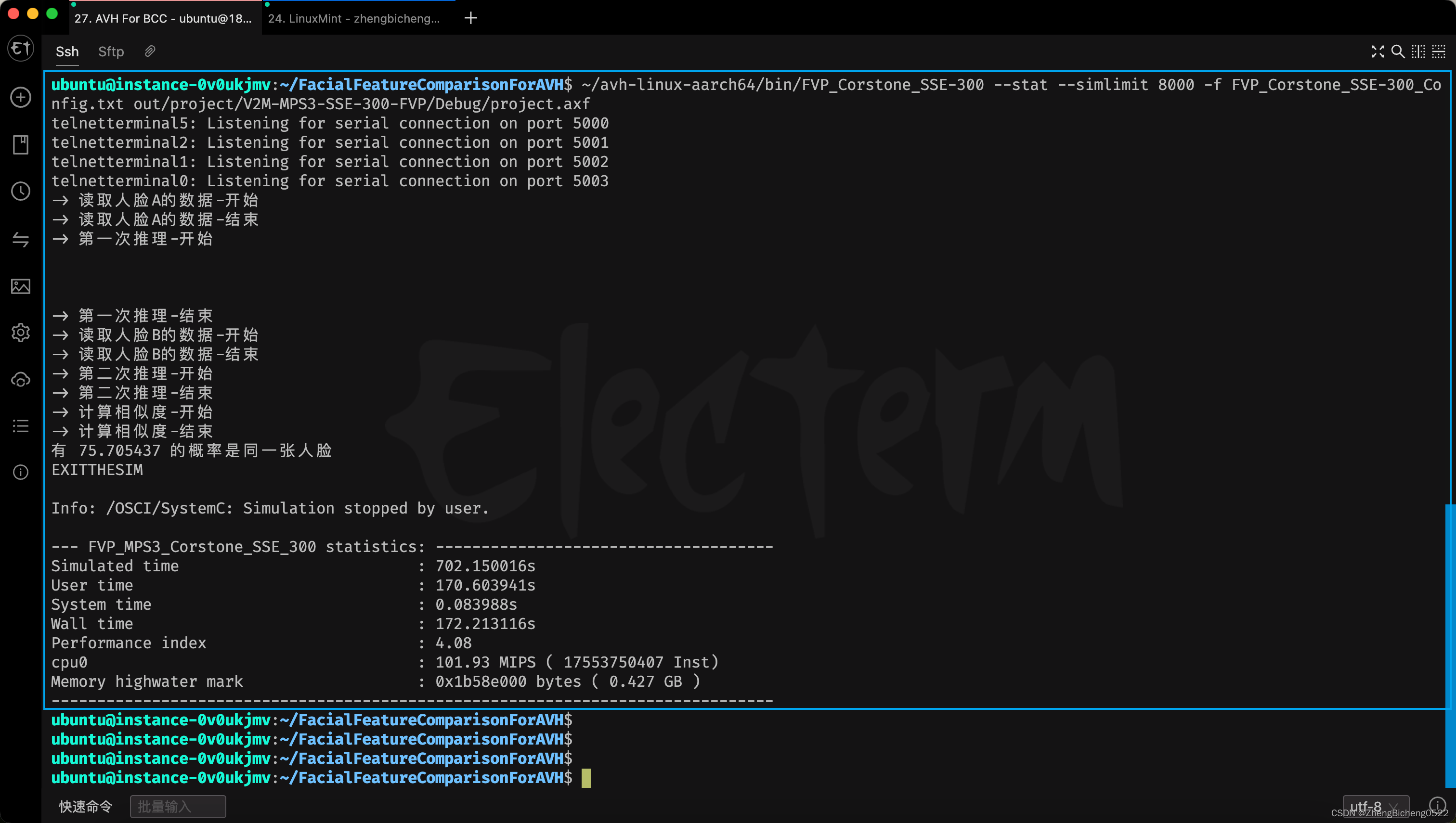Image resolution: width=1456 pixels, height=823 pixels.
Task: Open the about info icon in sidebar
Action: 21,472
